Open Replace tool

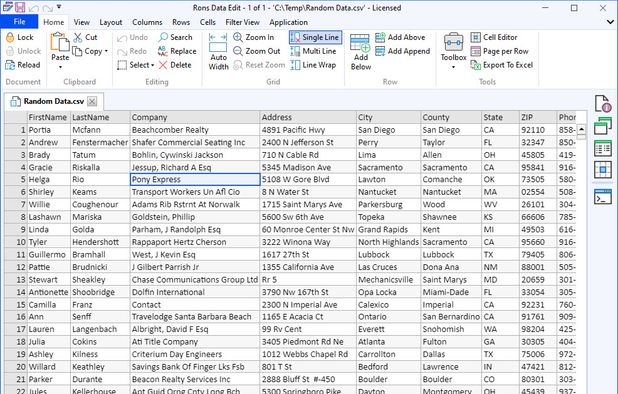click(177, 51)
